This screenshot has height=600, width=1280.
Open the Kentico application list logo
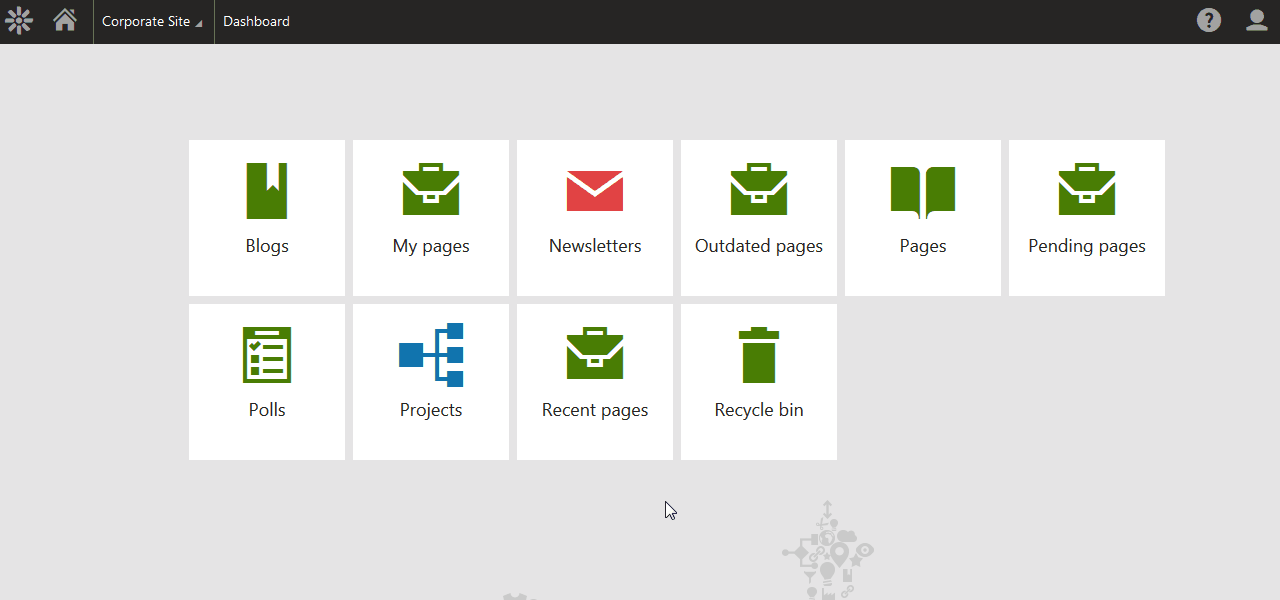(x=19, y=20)
